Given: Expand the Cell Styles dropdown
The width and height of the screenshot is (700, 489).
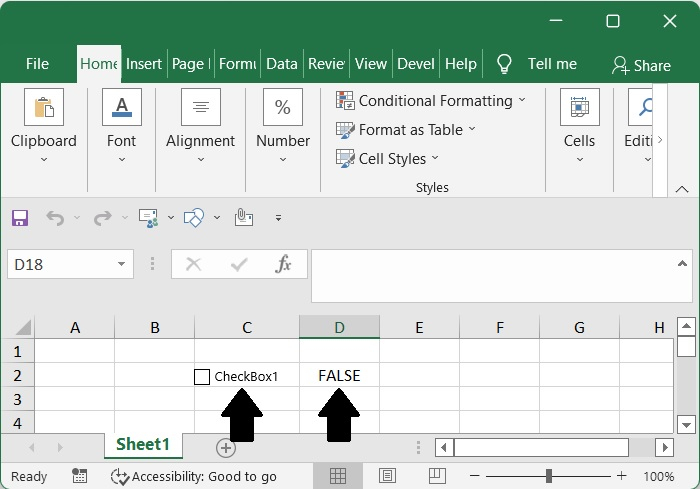Looking at the screenshot, I should pos(387,158).
